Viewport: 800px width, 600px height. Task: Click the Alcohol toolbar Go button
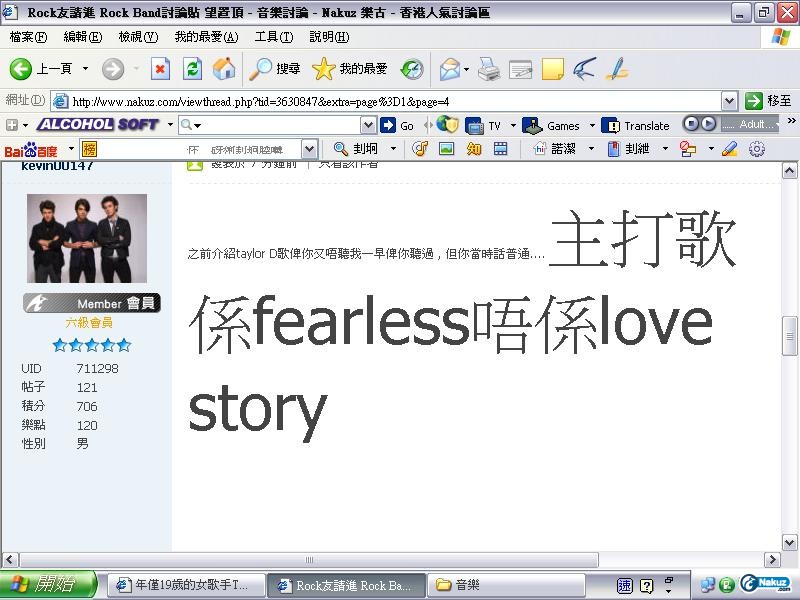397,126
